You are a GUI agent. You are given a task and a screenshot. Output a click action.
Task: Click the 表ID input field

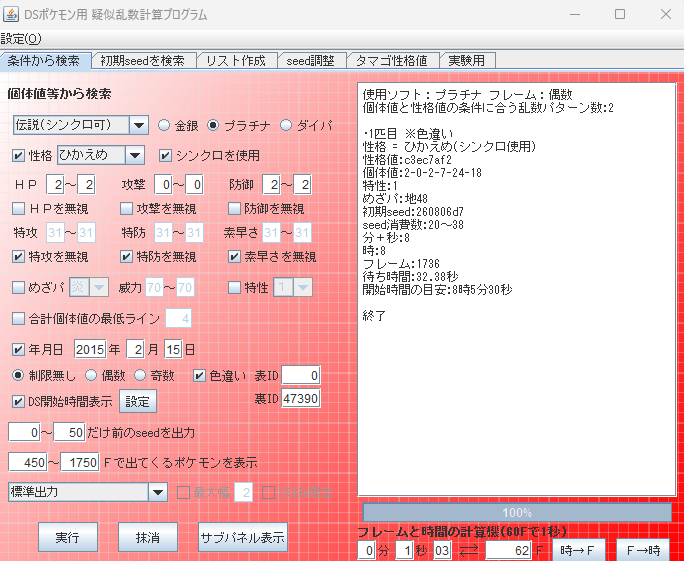(301, 376)
